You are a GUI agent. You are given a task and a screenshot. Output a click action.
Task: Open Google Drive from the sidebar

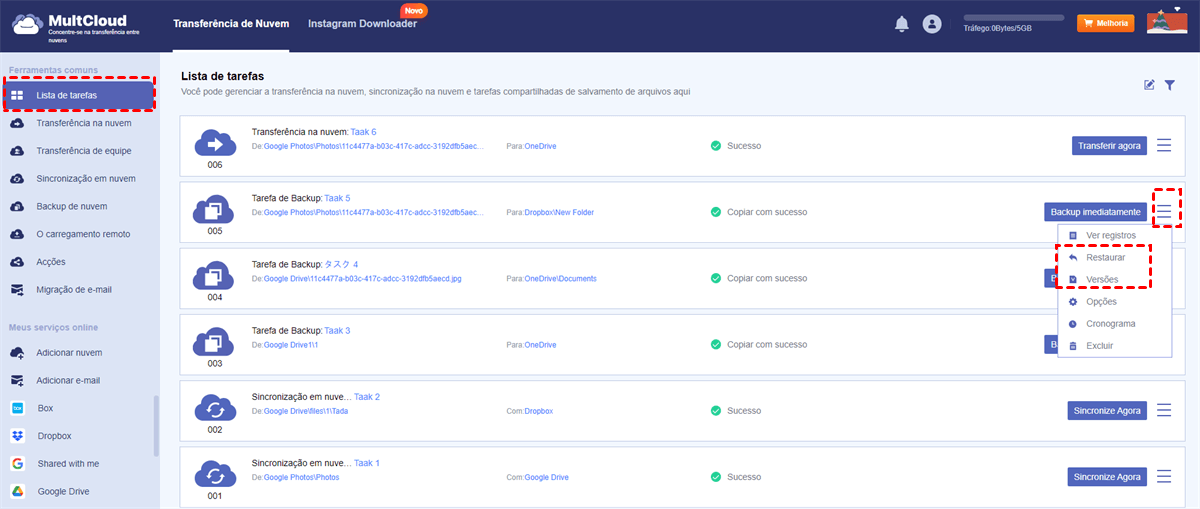point(63,491)
